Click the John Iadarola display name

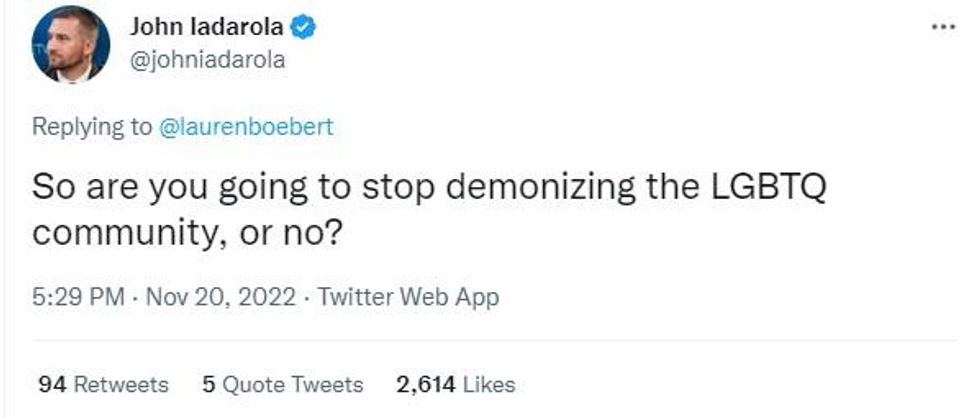pyautogui.click(x=208, y=28)
